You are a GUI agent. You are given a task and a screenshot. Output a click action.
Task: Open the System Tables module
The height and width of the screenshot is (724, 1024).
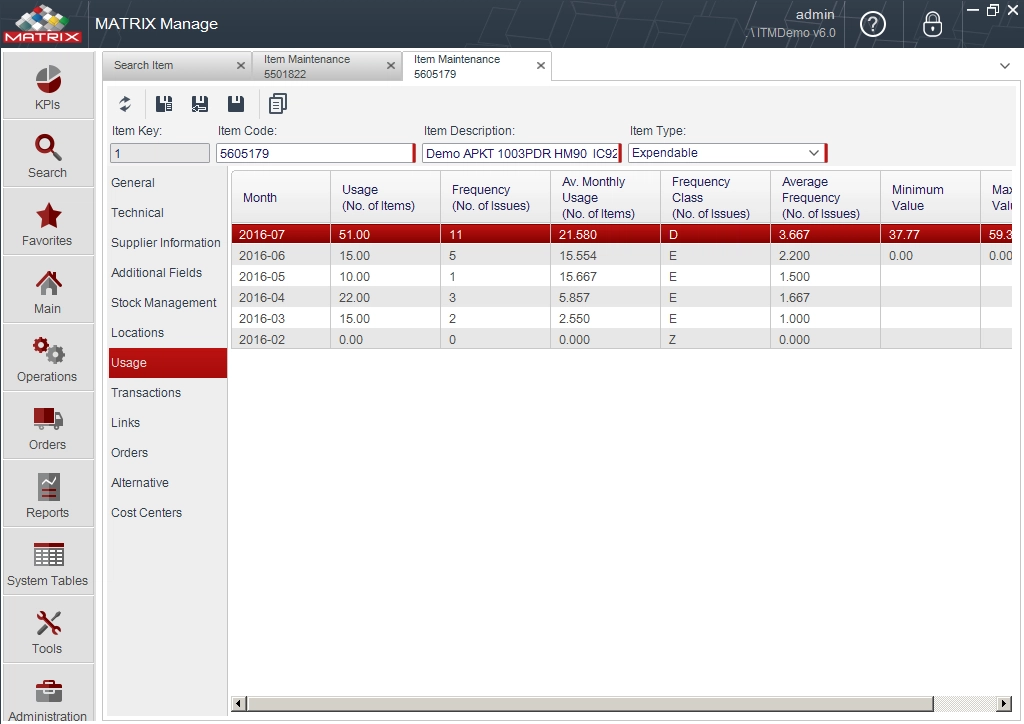click(x=48, y=562)
